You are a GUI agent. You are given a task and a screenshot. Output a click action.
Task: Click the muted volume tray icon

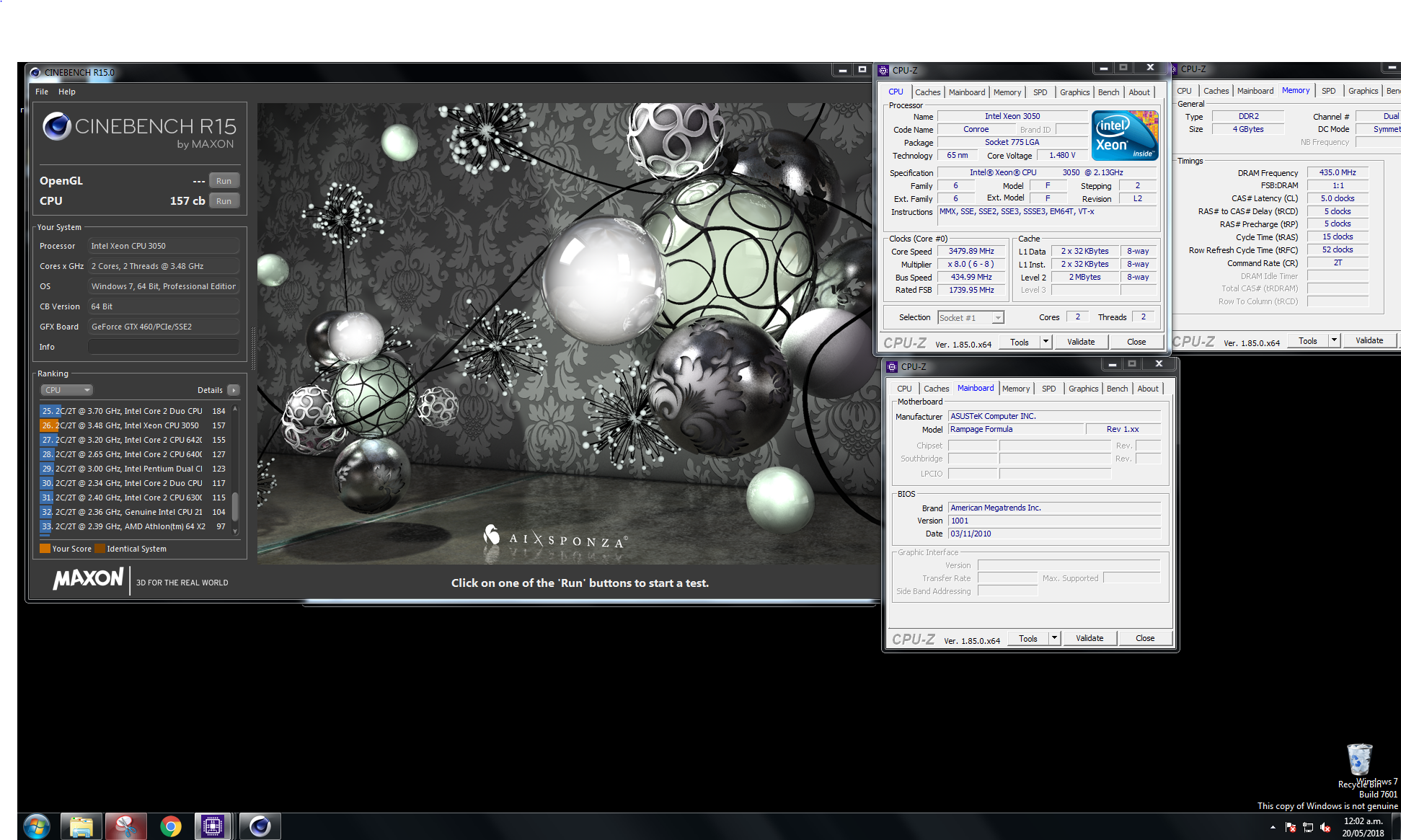pos(1325,827)
